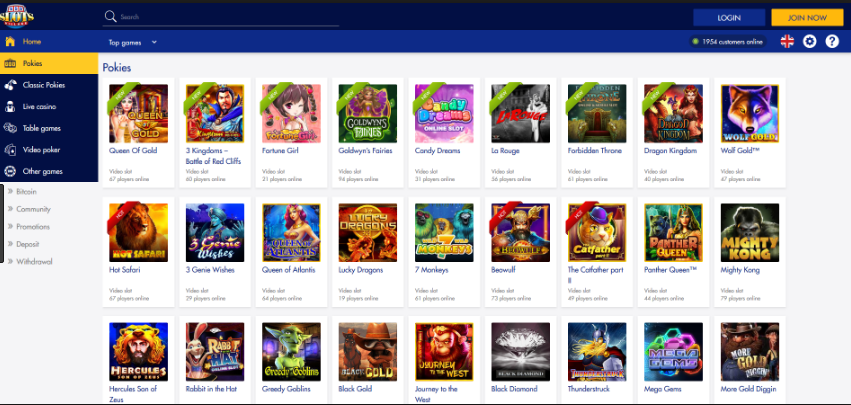Click the Home house icon
The height and width of the screenshot is (405, 851).
[x=10, y=42]
